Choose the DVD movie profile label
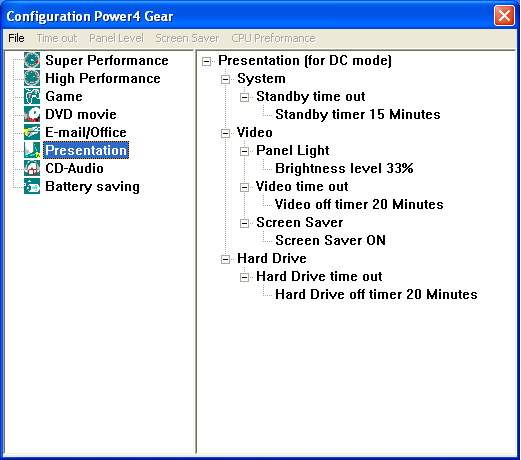Image resolution: width=521 pixels, height=460 pixels. click(x=81, y=114)
